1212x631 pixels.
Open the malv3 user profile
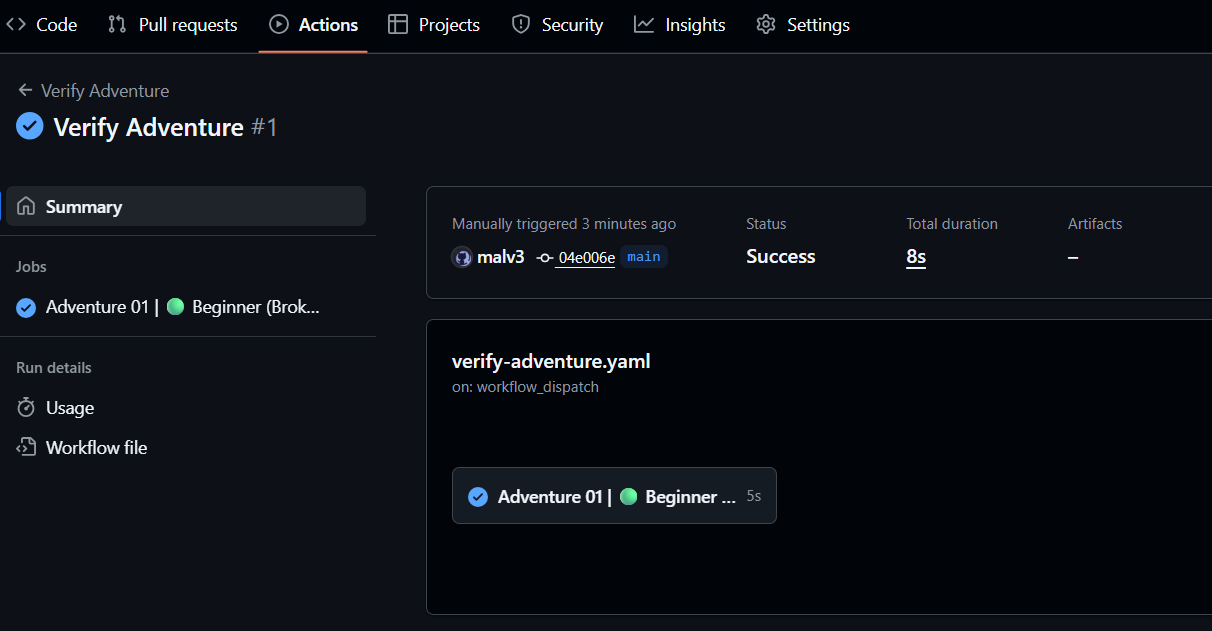tap(500, 257)
